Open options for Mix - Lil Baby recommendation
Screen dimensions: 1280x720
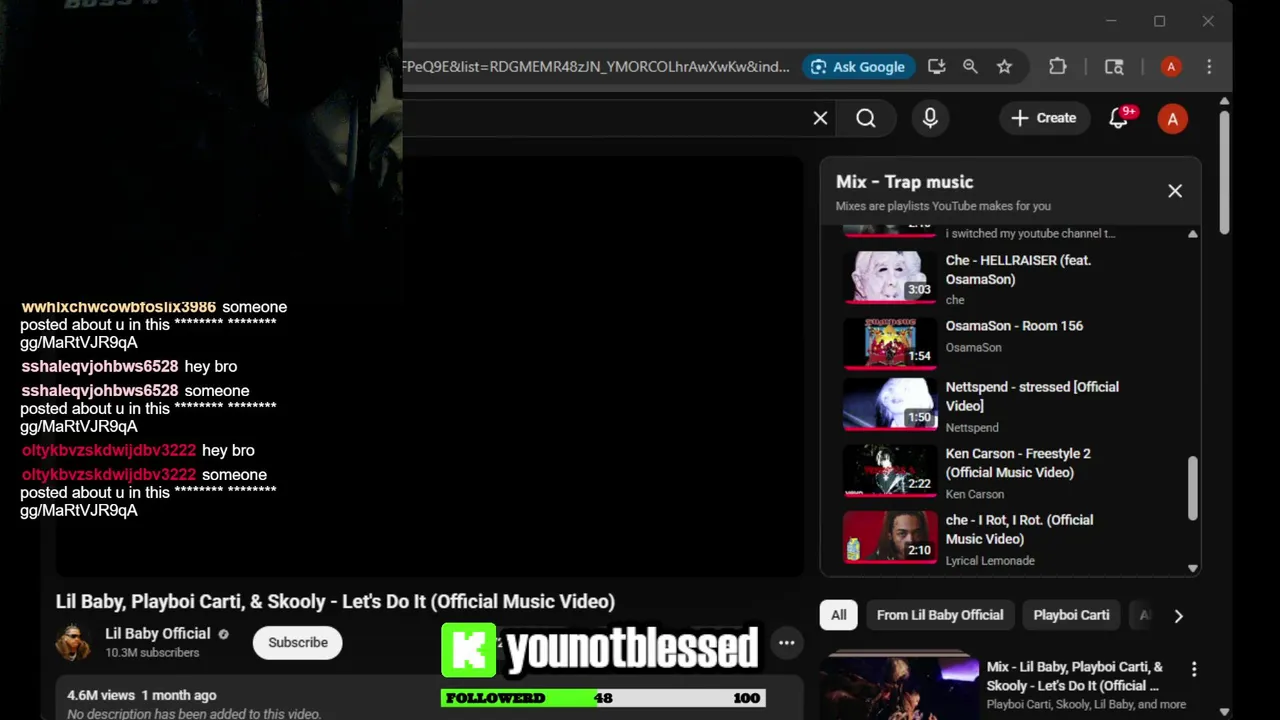pyautogui.click(x=1194, y=669)
